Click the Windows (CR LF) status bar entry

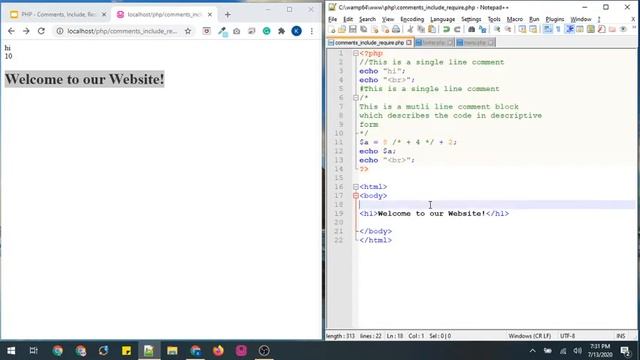pyautogui.click(x=529, y=336)
